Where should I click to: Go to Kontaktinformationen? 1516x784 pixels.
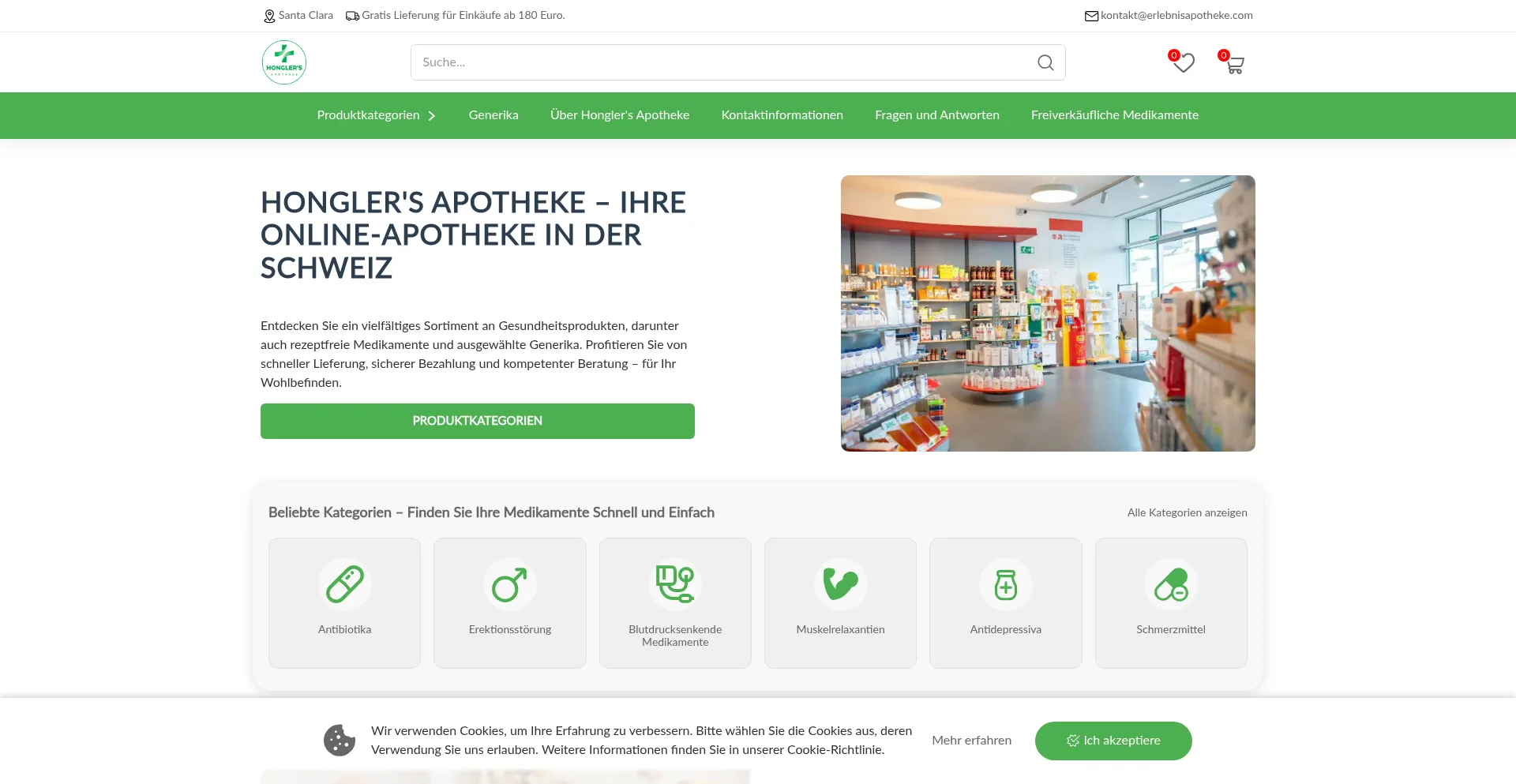click(782, 115)
